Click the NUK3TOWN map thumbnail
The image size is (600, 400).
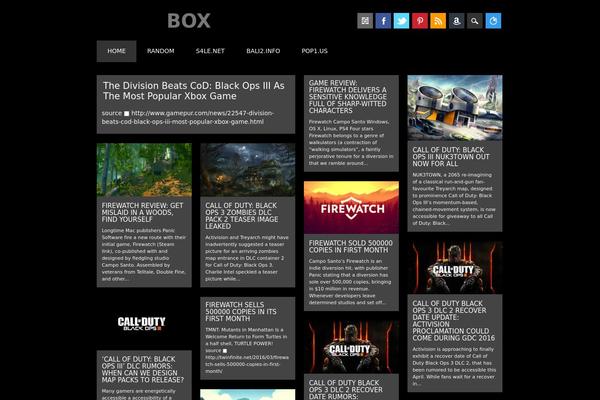[x=455, y=108]
